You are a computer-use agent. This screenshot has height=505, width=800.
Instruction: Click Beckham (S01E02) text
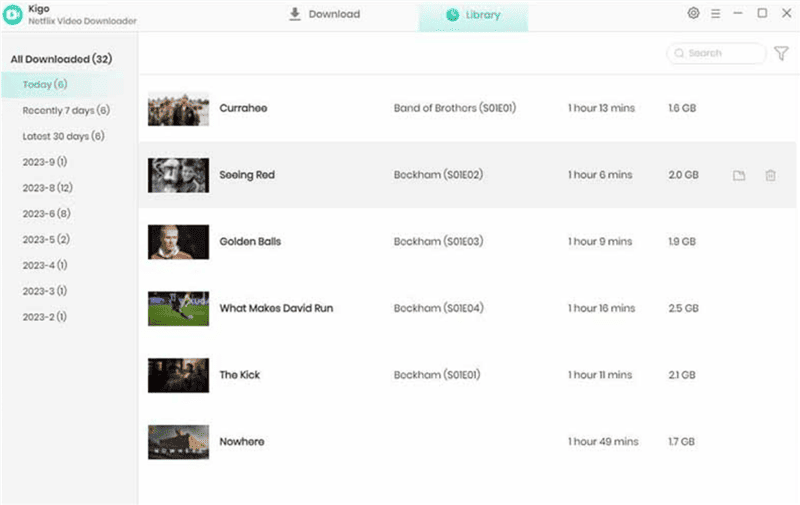point(438,175)
